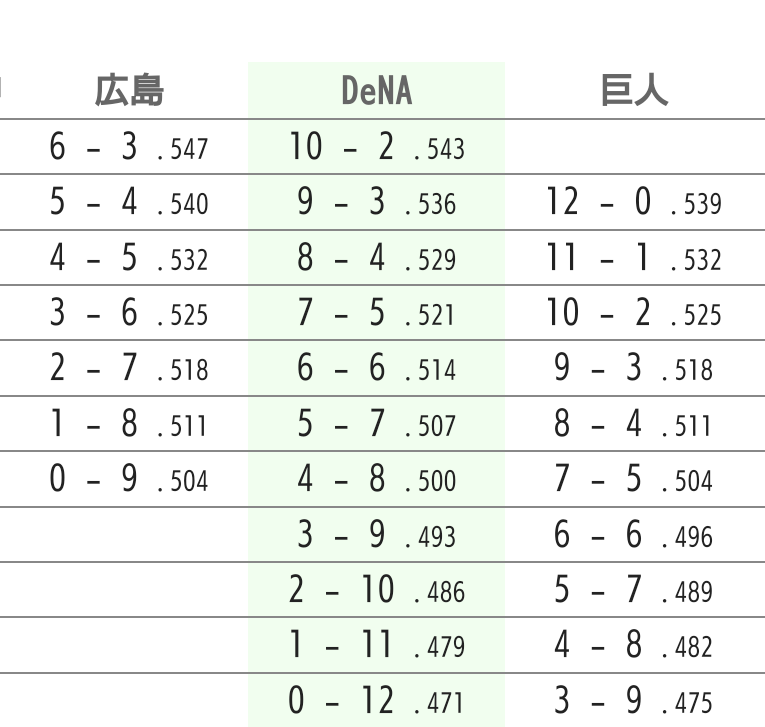
Task: Select the 巨人 column header
Action: 634,91
